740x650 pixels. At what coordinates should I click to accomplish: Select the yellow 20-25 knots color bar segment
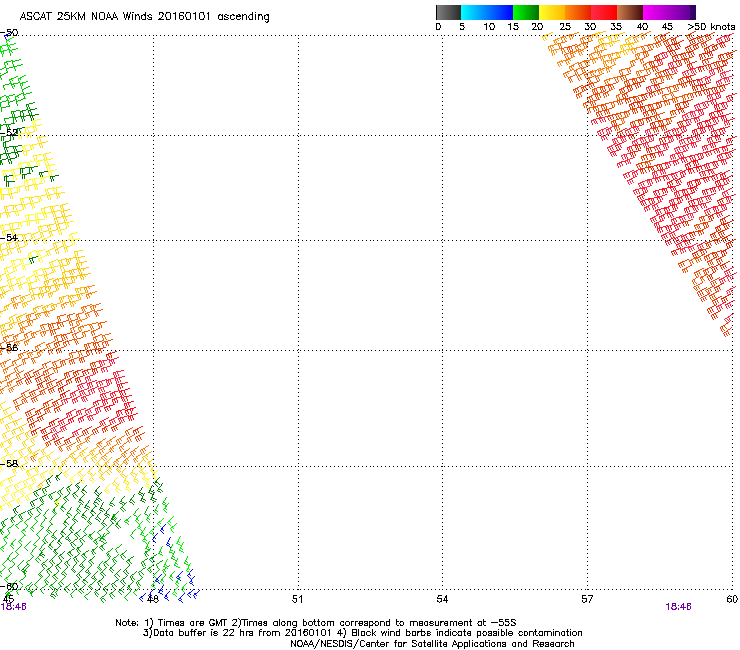coord(552,12)
